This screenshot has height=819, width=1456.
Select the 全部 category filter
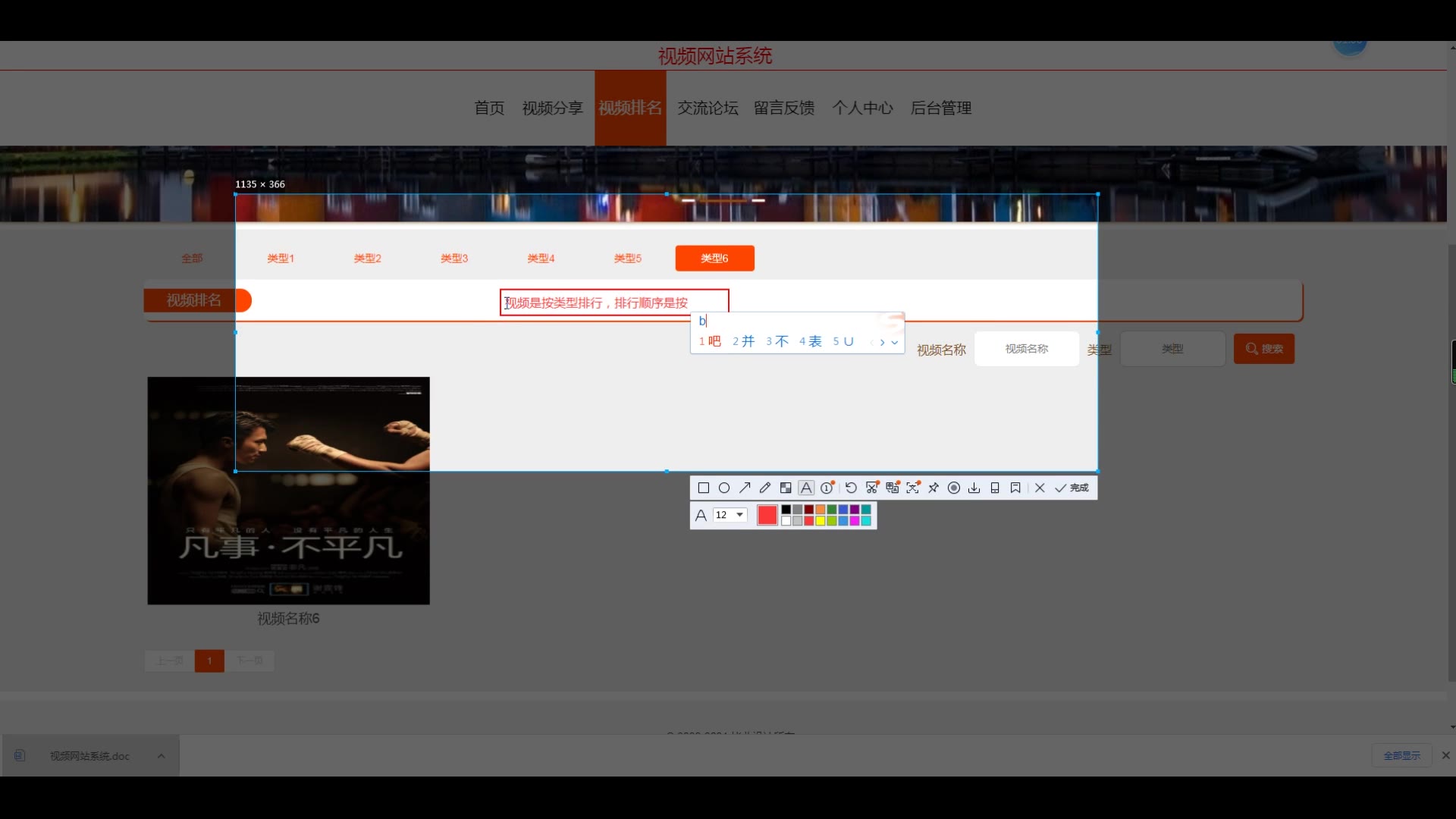(192, 259)
